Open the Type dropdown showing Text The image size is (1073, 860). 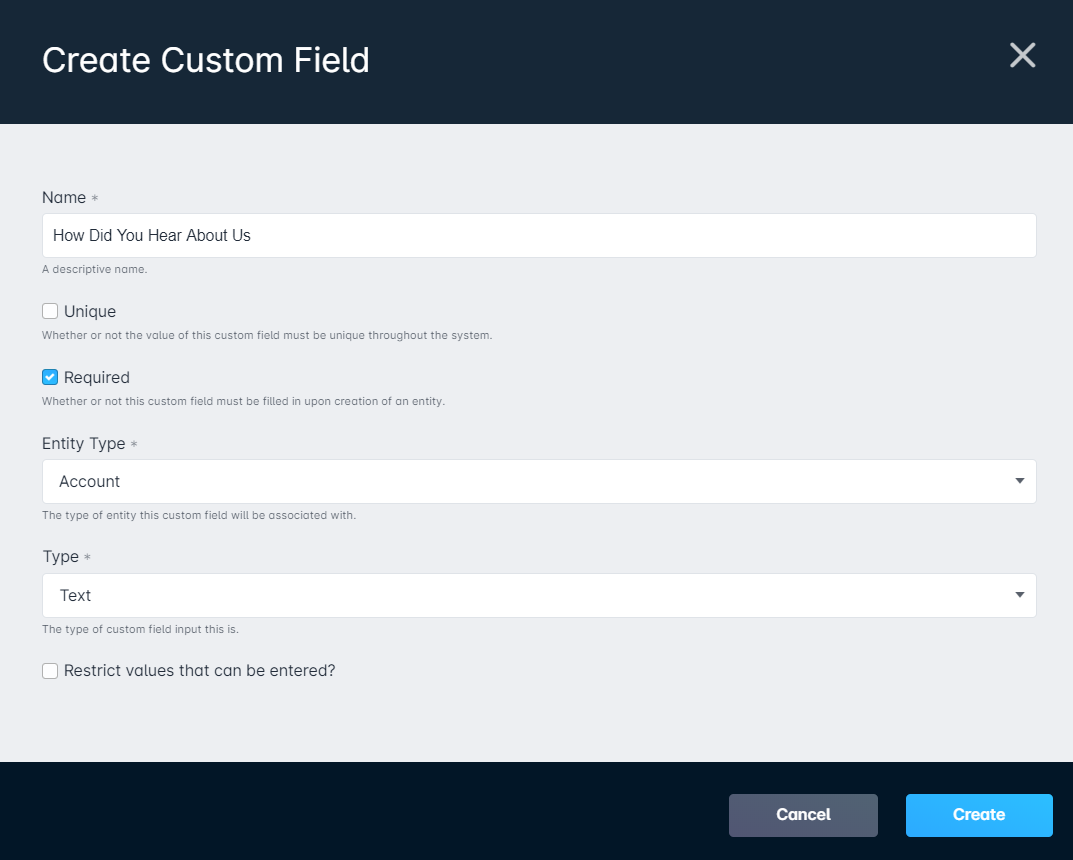click(x=539, y=595)
